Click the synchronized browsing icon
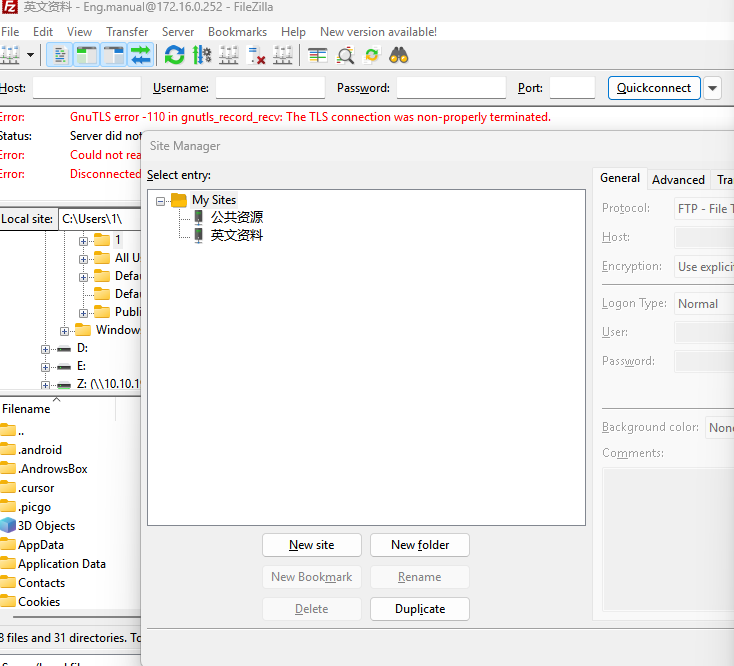This screenshot has width=734, height=666. tap(372, 55)
